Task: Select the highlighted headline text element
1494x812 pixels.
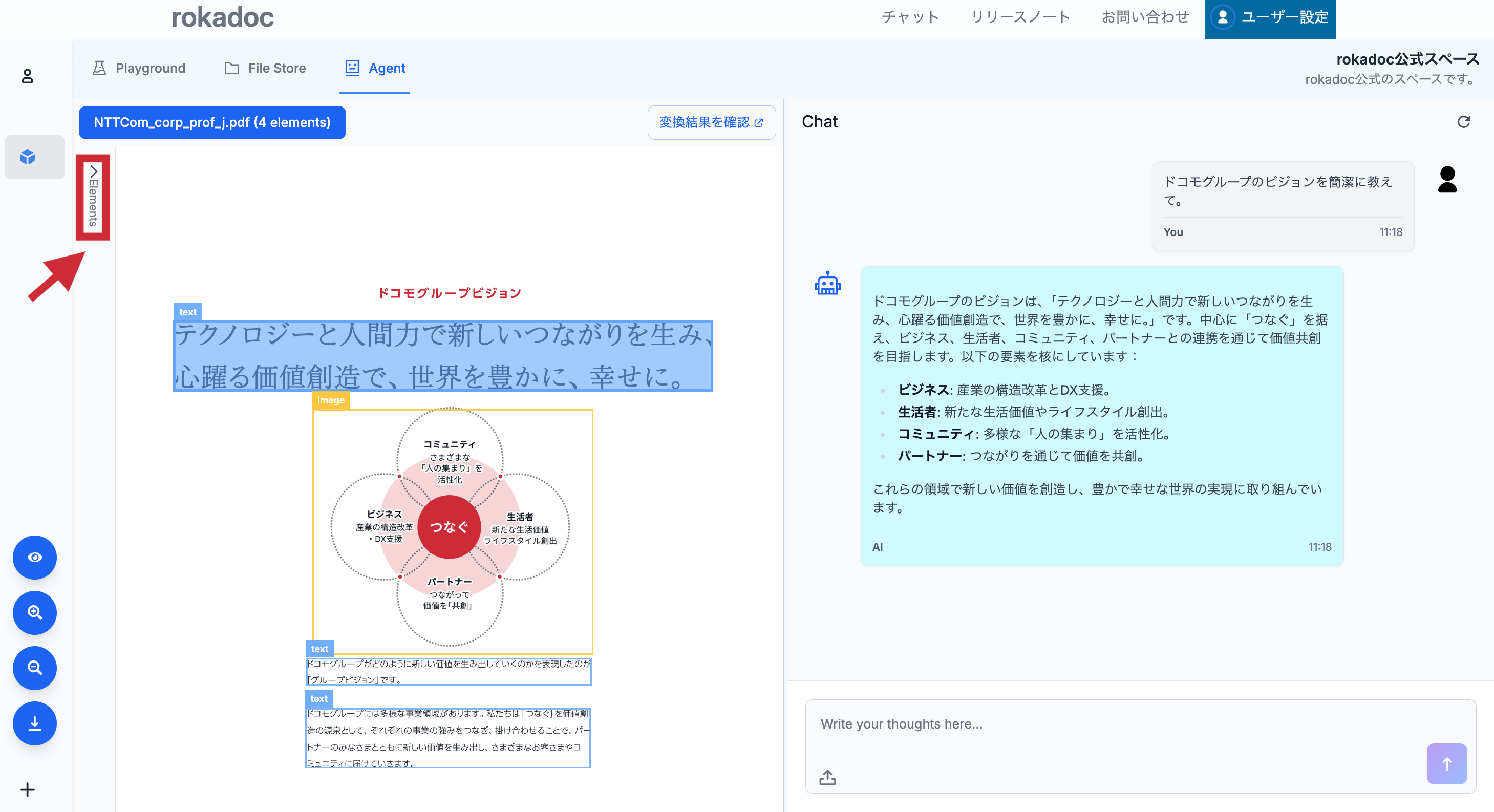Action: [443, 355]
